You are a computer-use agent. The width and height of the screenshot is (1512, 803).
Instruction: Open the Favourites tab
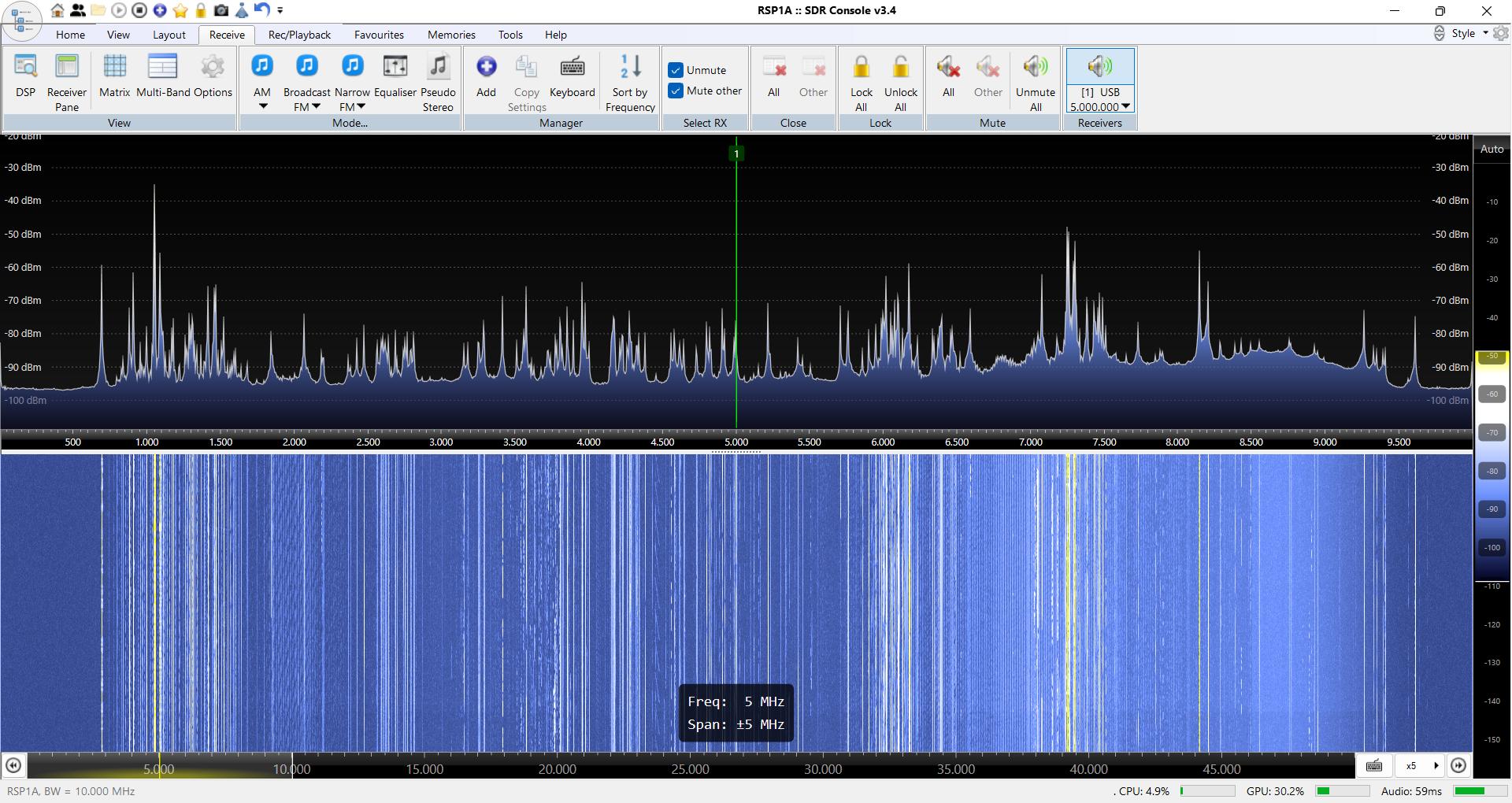tap(379, 35)
